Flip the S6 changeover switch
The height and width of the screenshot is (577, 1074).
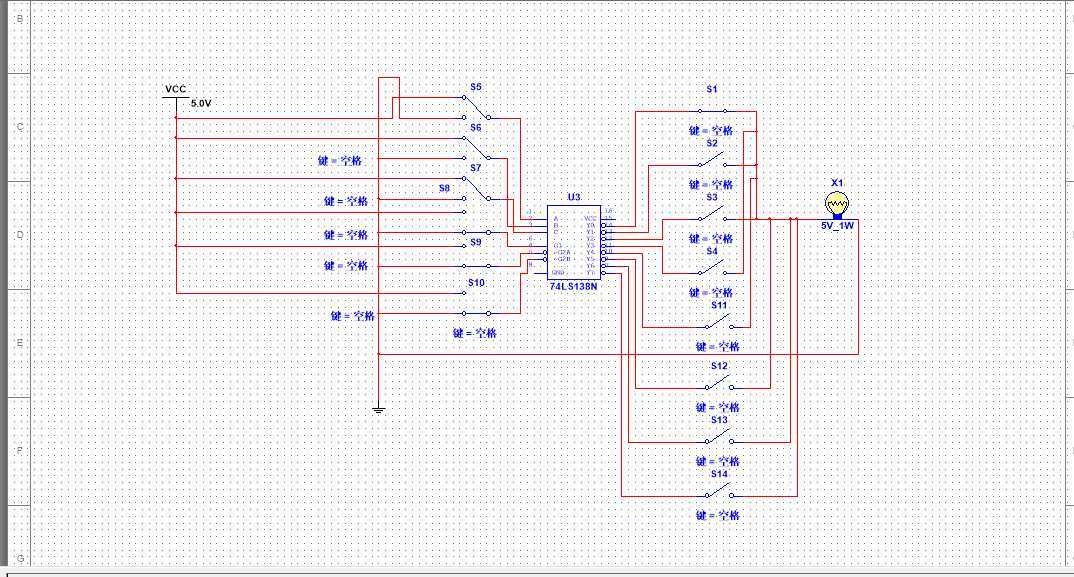476,148
